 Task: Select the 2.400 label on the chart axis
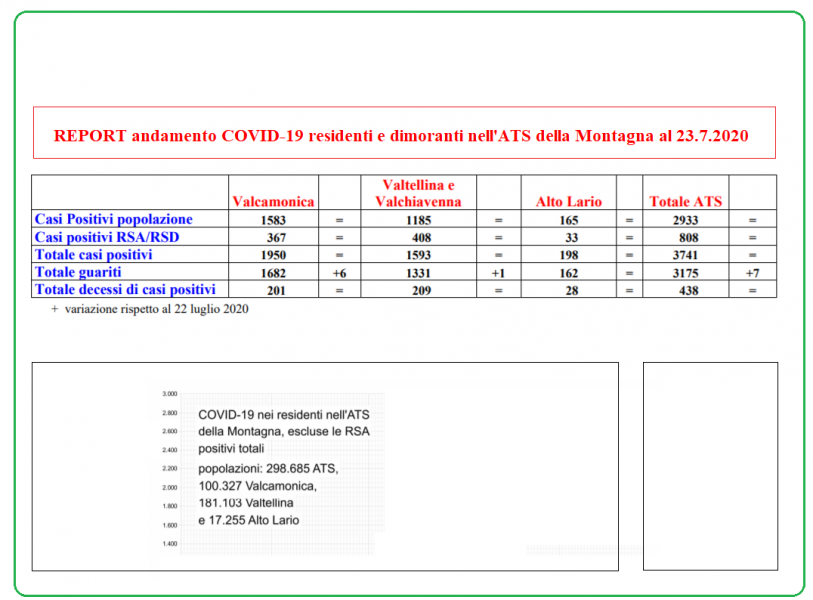tap(170, 450)
